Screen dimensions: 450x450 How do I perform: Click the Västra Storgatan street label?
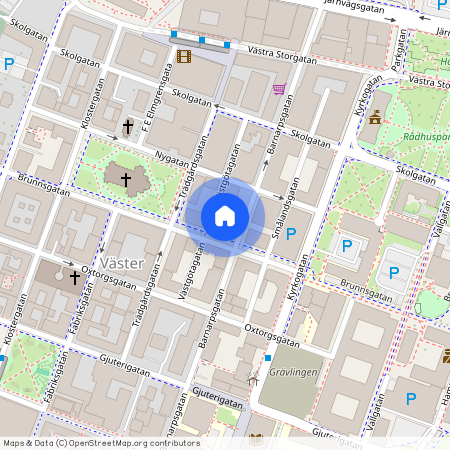click(x=282, y=55)
